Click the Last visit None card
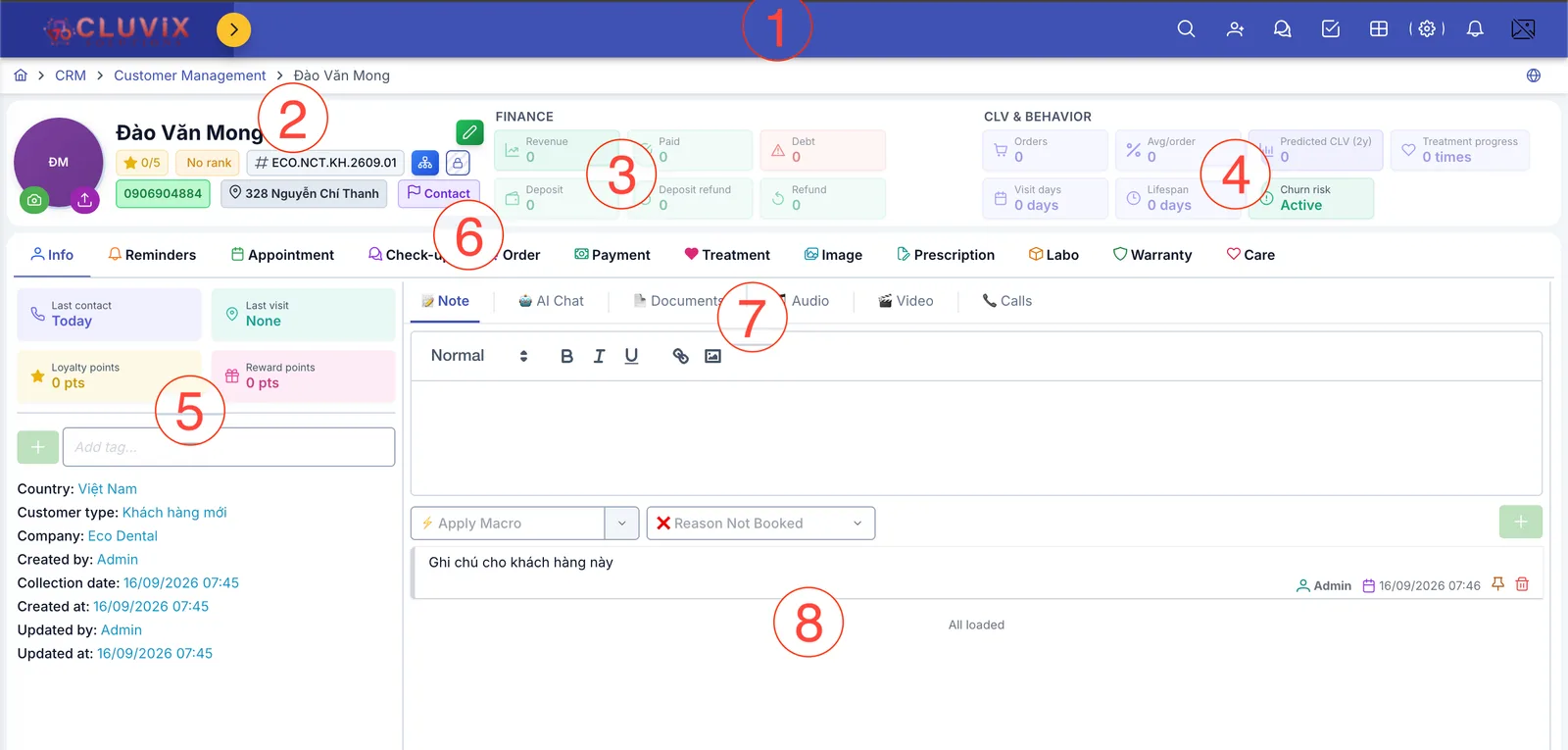 [x=303, y=314]
